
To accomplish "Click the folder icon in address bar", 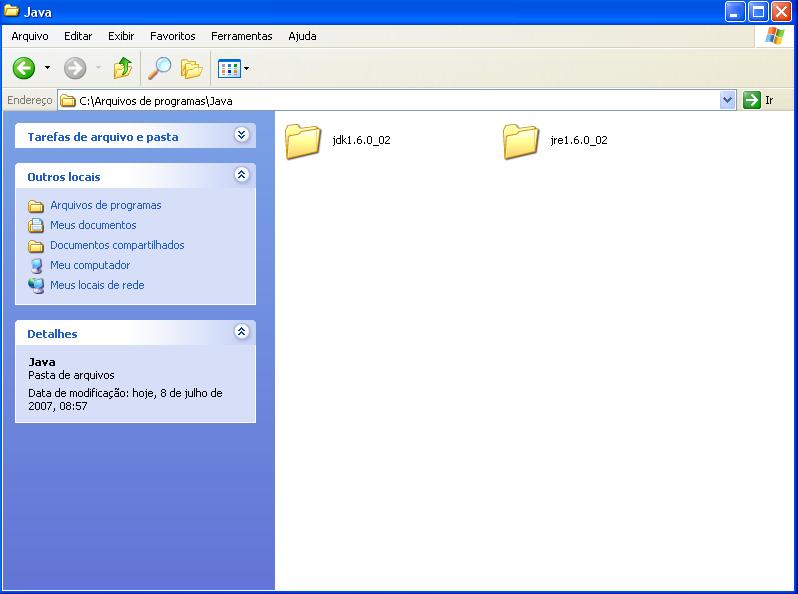I will [68, 101].
